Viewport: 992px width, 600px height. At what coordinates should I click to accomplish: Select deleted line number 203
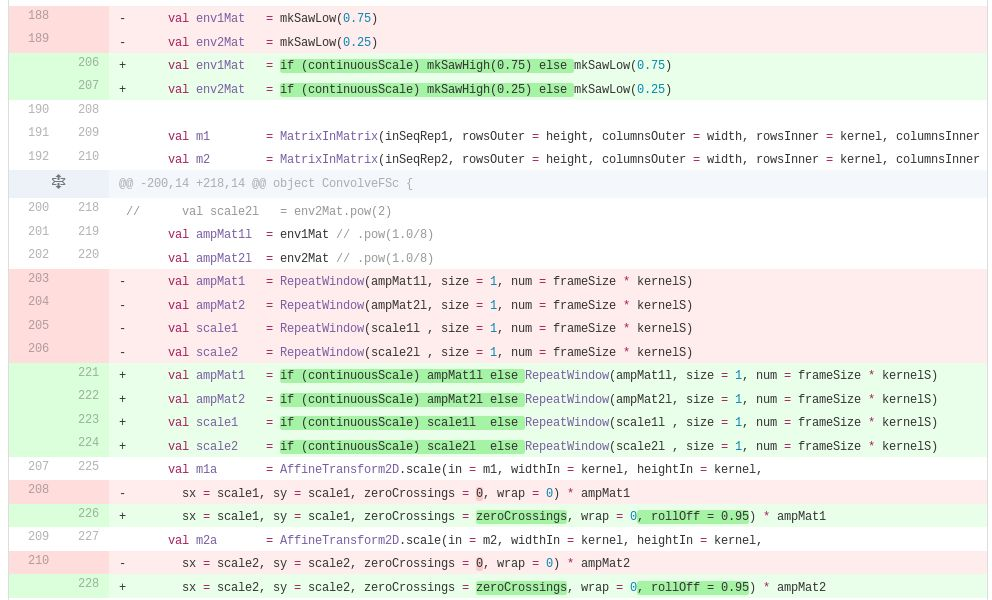pyautogui.click(x=38, y=279)
